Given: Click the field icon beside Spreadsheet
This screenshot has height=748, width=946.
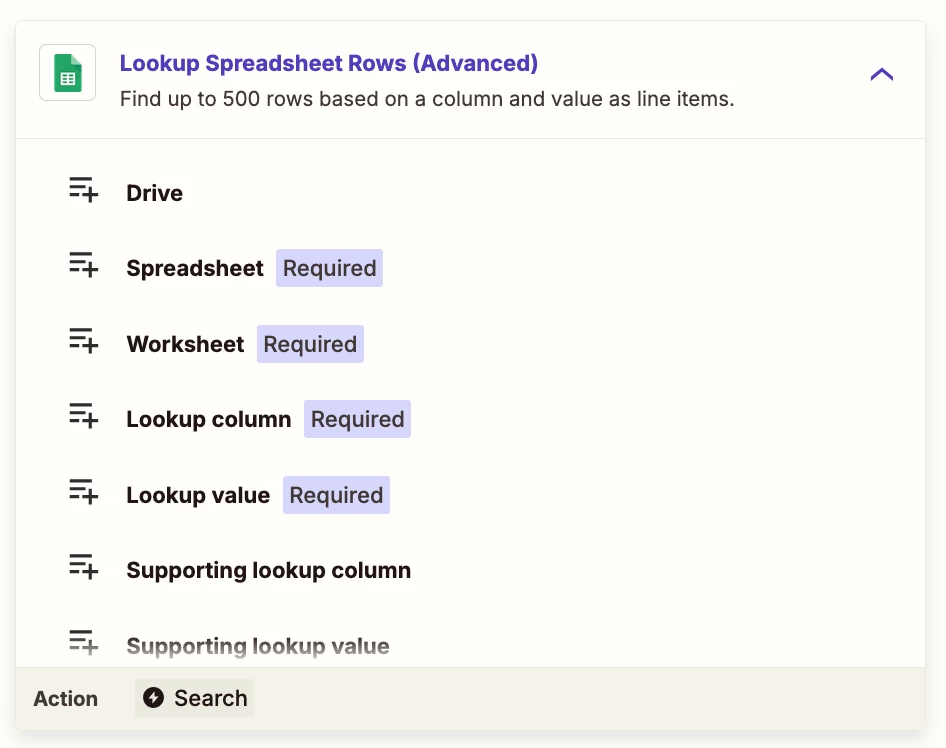Looking at the screenshot, I should click(83, 264).
